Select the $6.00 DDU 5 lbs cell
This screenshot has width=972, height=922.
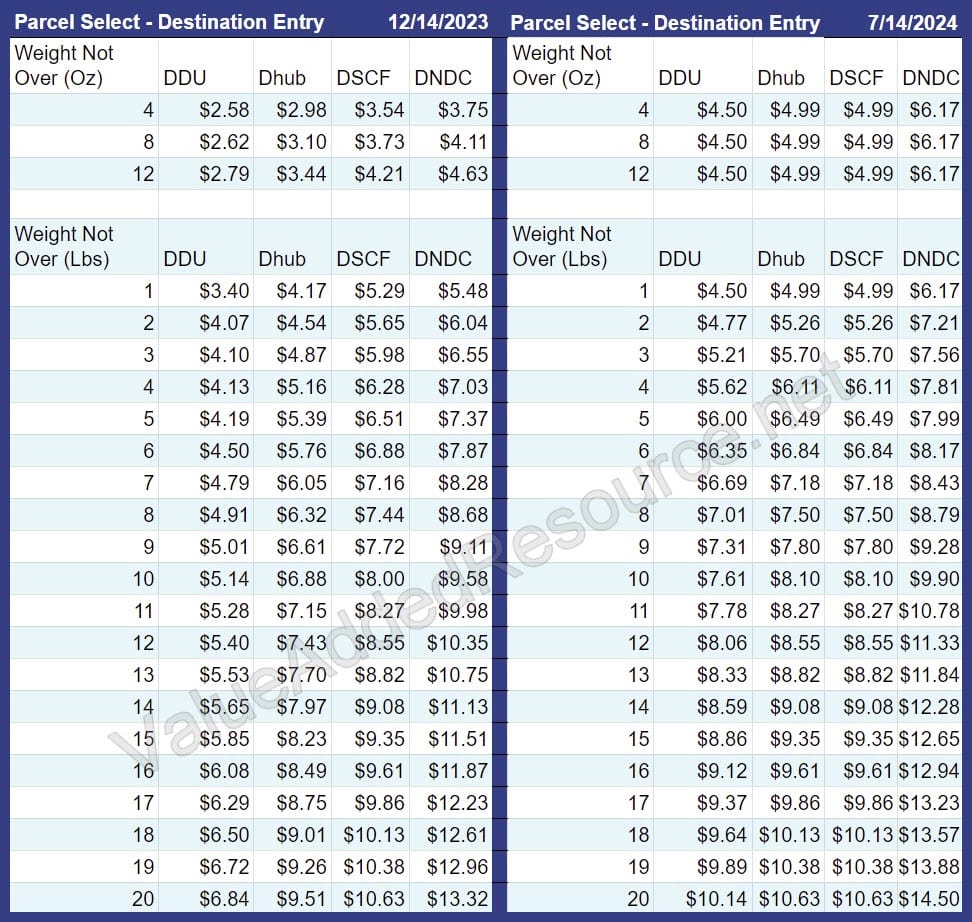click(x=722, y=419)
